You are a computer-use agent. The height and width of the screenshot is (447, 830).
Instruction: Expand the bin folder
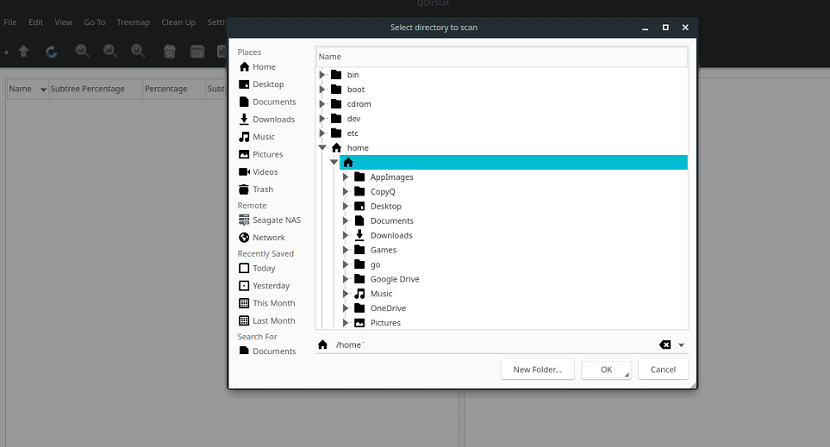322,75
